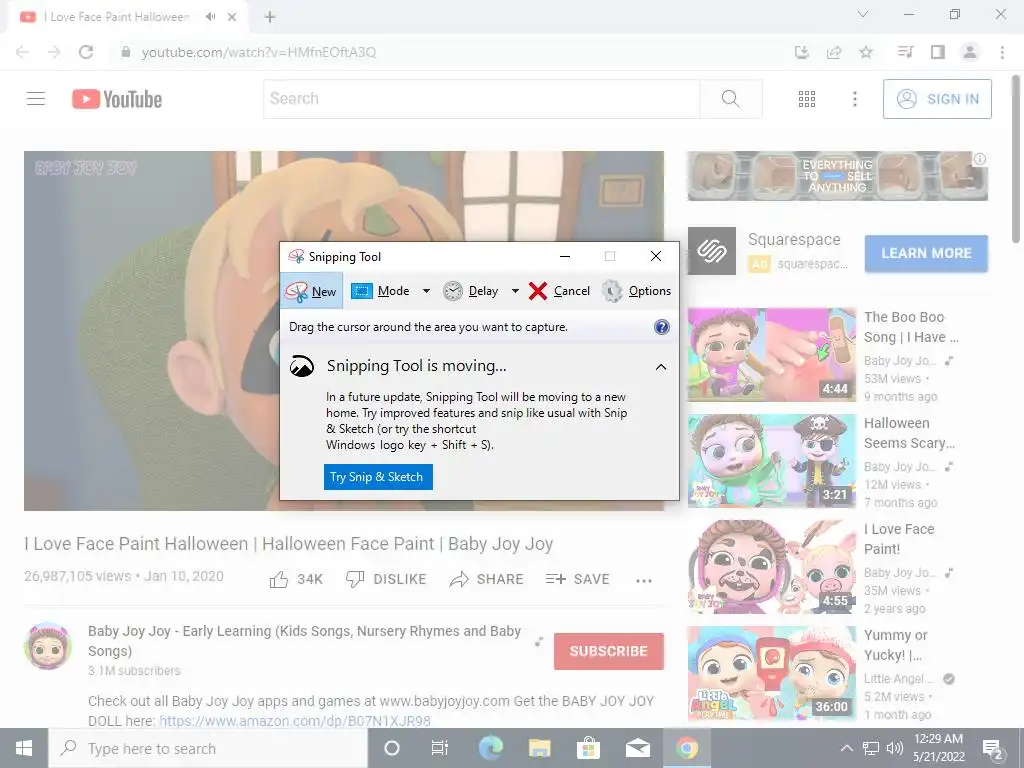The height and width of the screenshot is (768, 1024).
Task: Click the ad info icon on banner
Action: coord(980,159)
